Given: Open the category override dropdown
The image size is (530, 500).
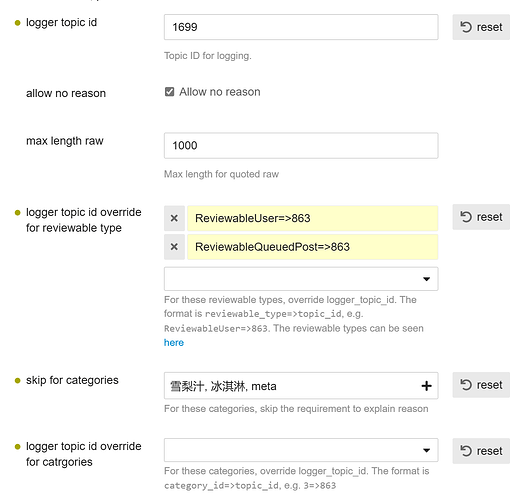Looking at the screenshot, I should (301, 450).
